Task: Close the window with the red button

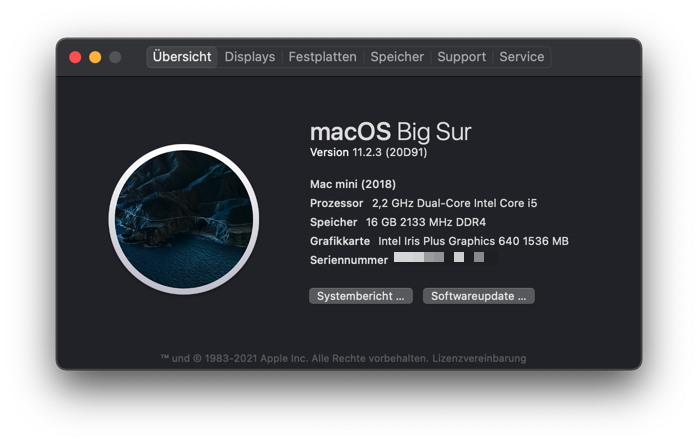Action: (75, 57)
